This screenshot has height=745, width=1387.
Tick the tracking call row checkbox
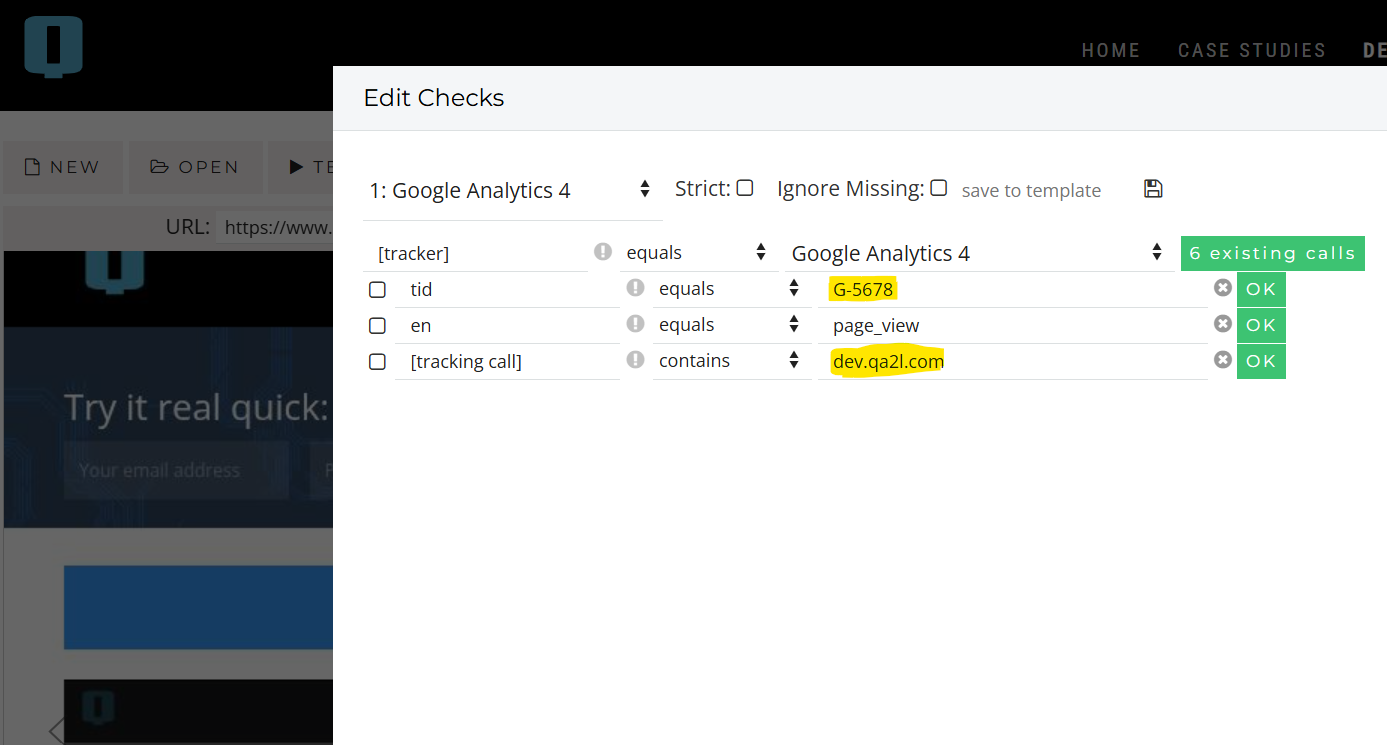click(377, 362)
